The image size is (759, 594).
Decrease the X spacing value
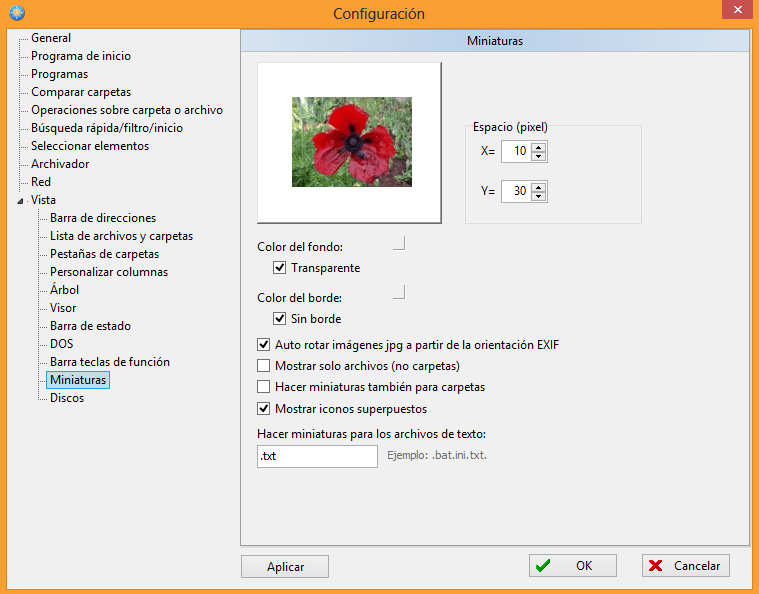(x=538, y=156)
